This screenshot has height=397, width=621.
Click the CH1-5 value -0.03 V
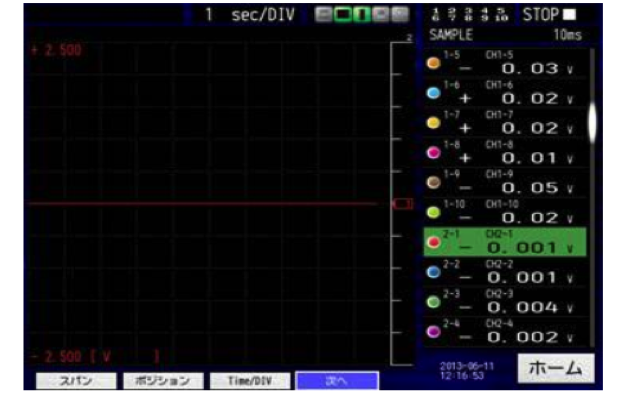[x=515, y=69]
